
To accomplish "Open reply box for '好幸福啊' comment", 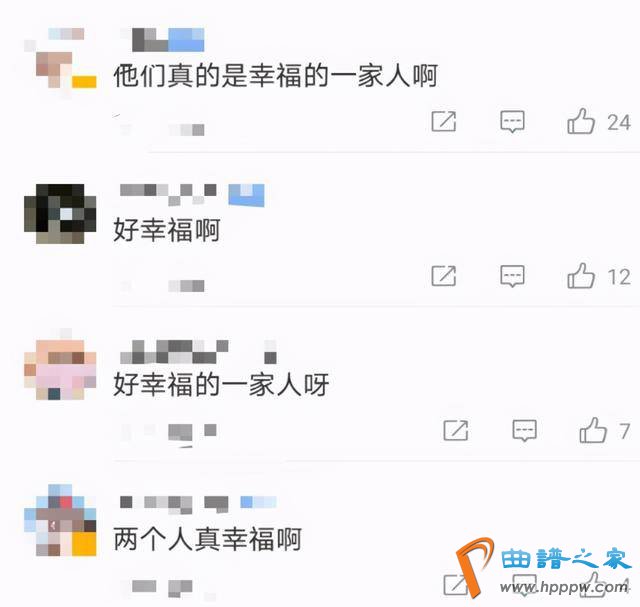I will point(512,276).
